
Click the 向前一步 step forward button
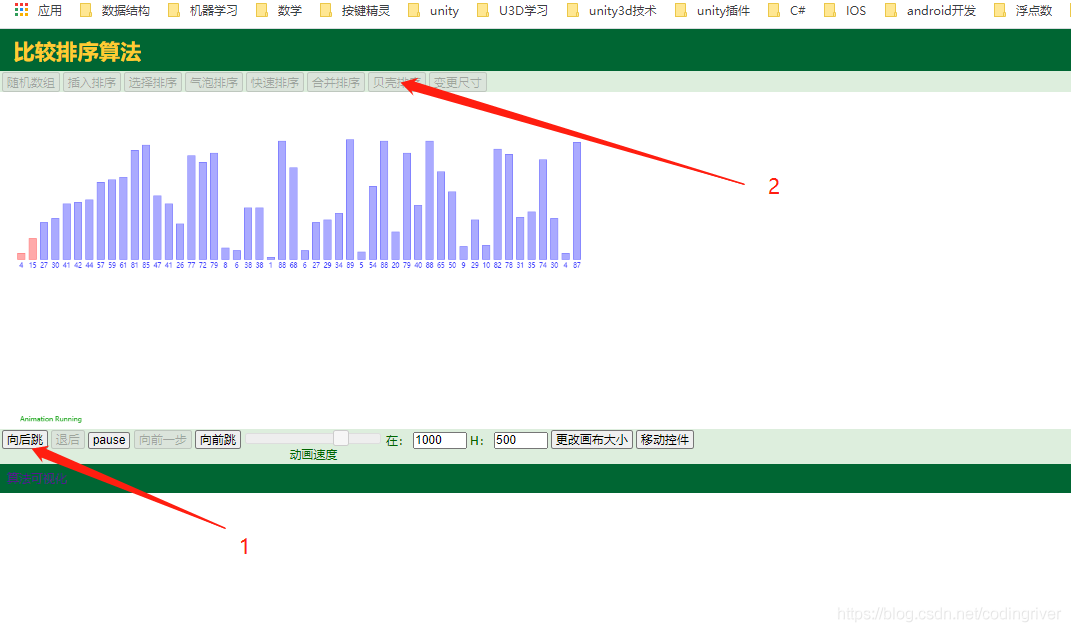[163, 439]
